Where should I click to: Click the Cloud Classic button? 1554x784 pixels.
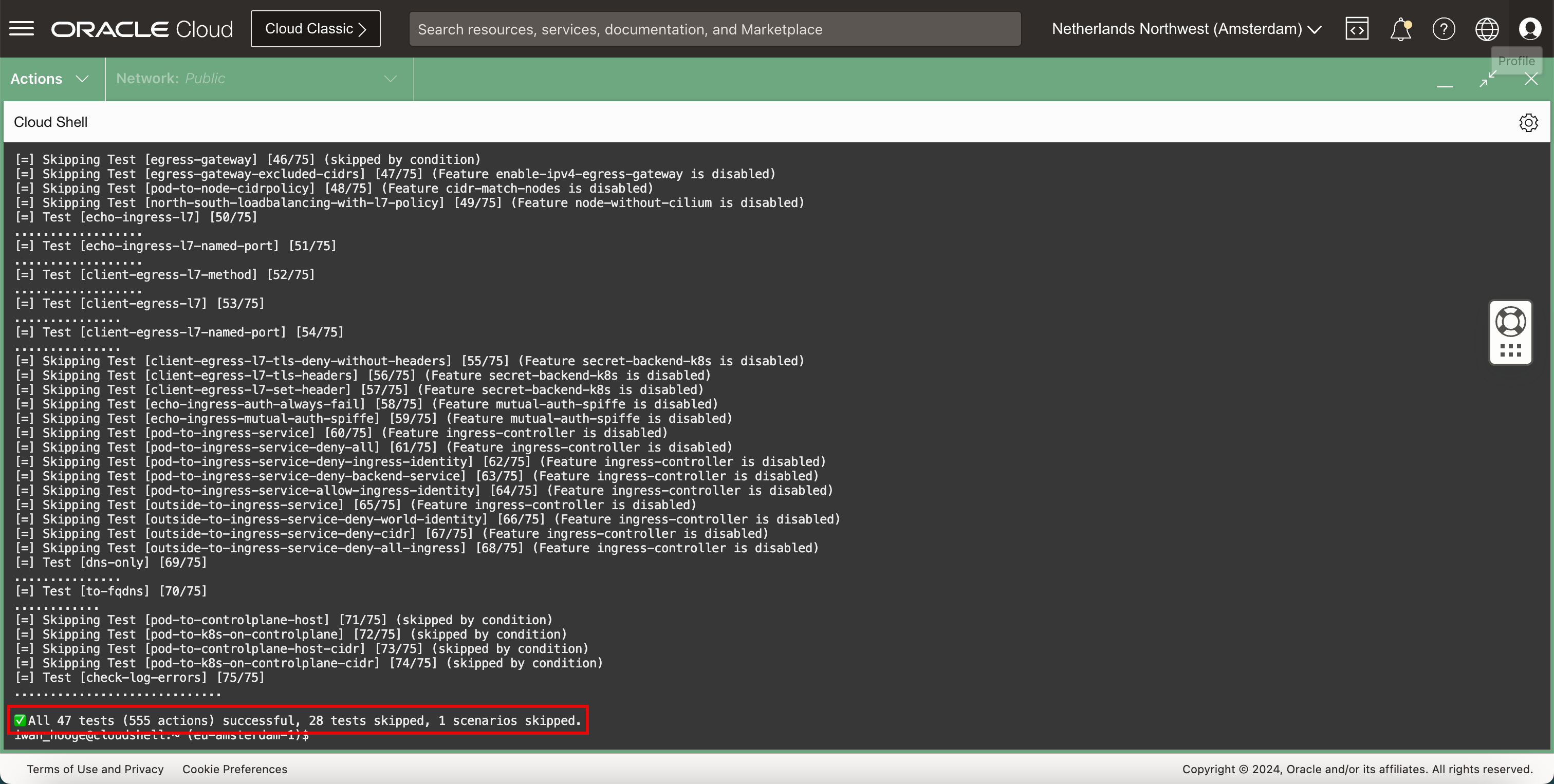coord(316,29)
